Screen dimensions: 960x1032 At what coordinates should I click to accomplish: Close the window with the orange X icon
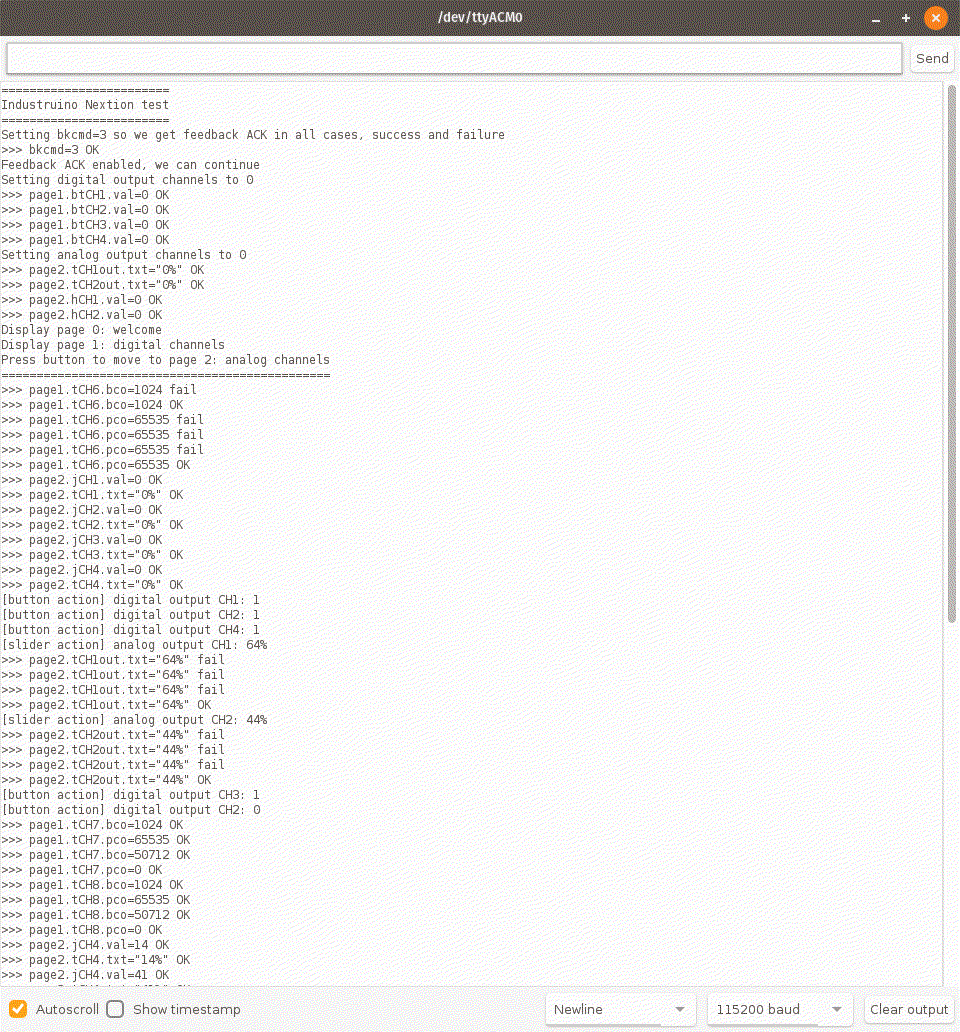pyautogui.click(x=935, y=18)
